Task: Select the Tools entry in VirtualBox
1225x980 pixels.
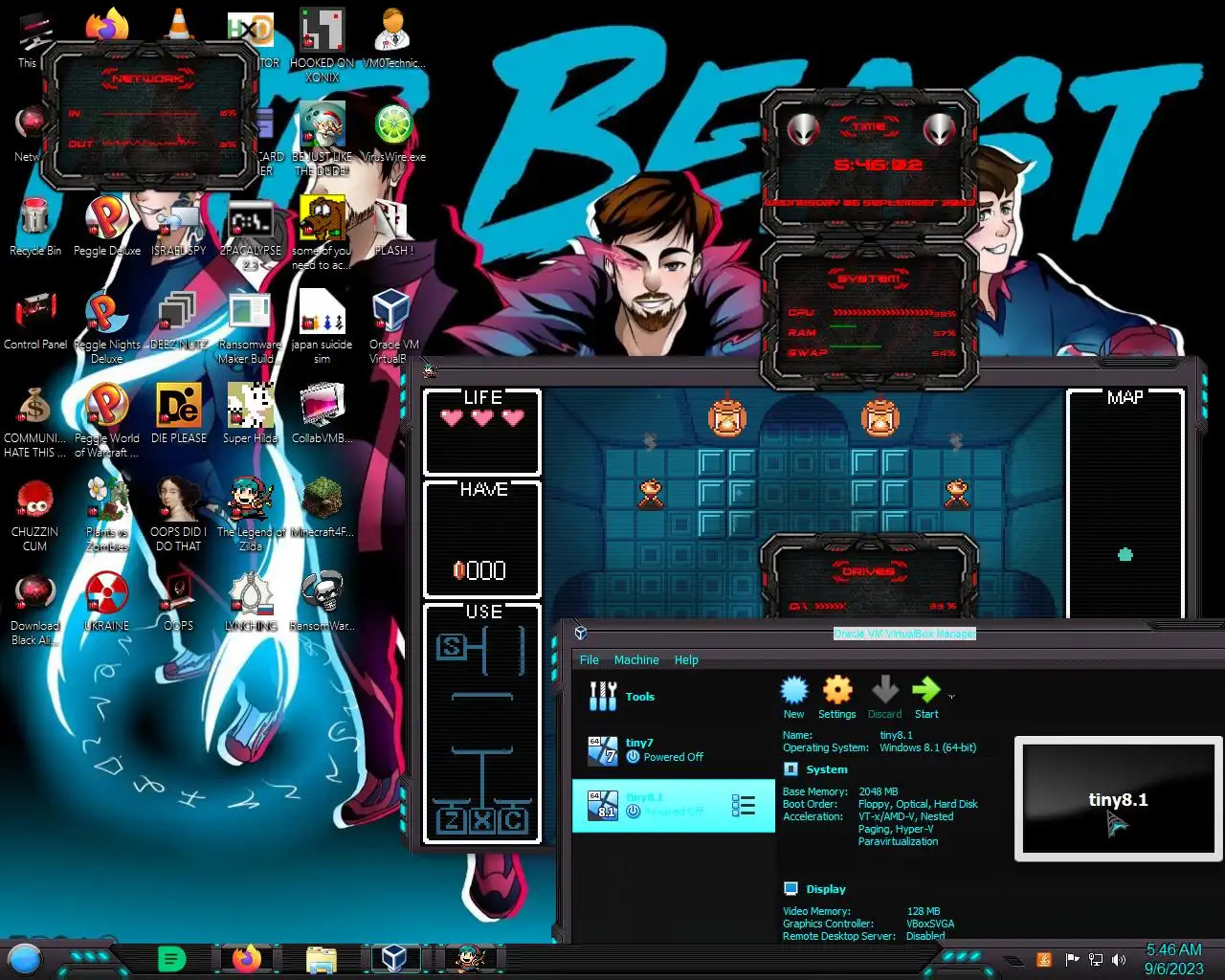Action: (674, 697)
